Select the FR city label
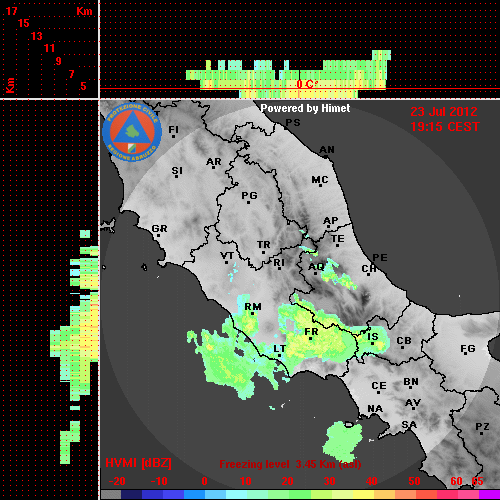The image size is (500, 500). 311,332
